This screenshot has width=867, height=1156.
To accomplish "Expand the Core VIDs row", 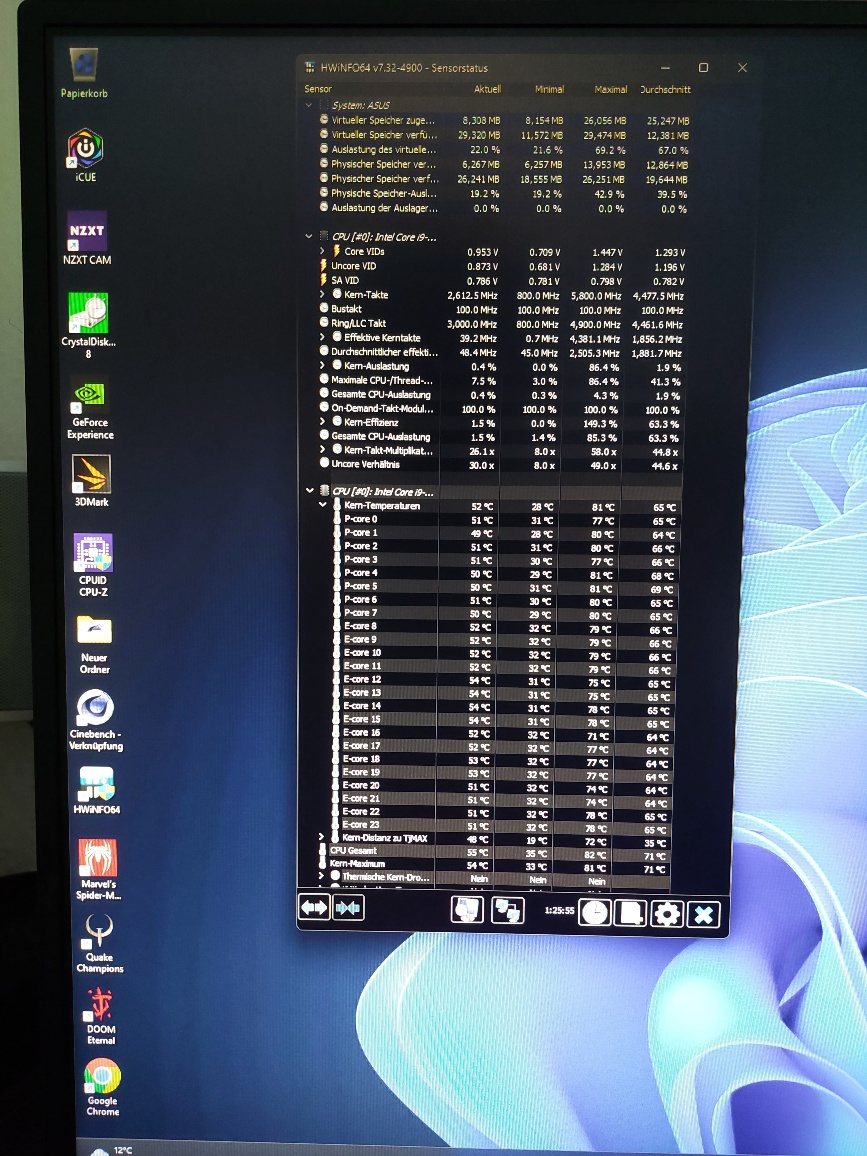I will (x=322, y=251).
